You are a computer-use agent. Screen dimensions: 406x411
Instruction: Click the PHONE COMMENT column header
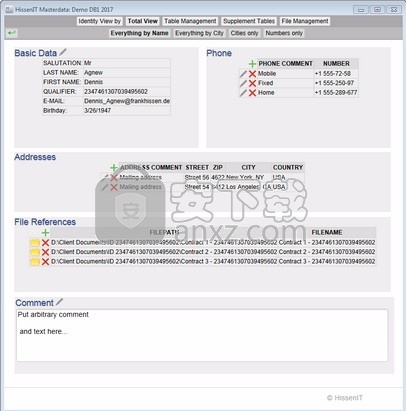[286, 64]
